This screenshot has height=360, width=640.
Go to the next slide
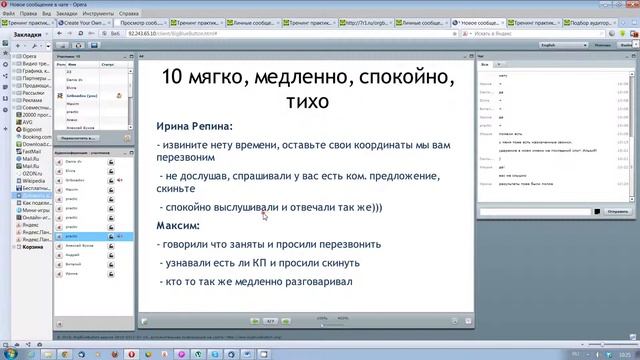coord(286,322)
